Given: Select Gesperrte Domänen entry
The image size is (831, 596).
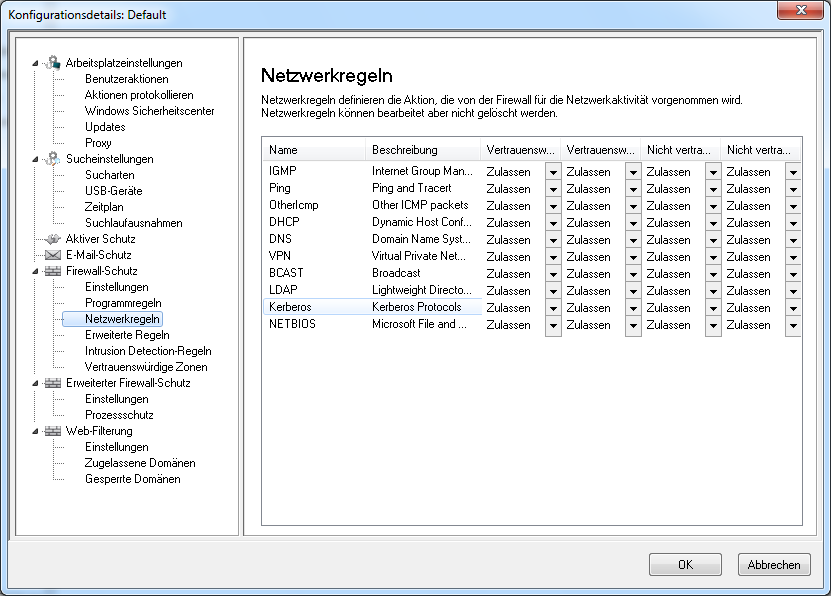Looking at the screenshot, I should pyautogui.click(x=132, y=479).
